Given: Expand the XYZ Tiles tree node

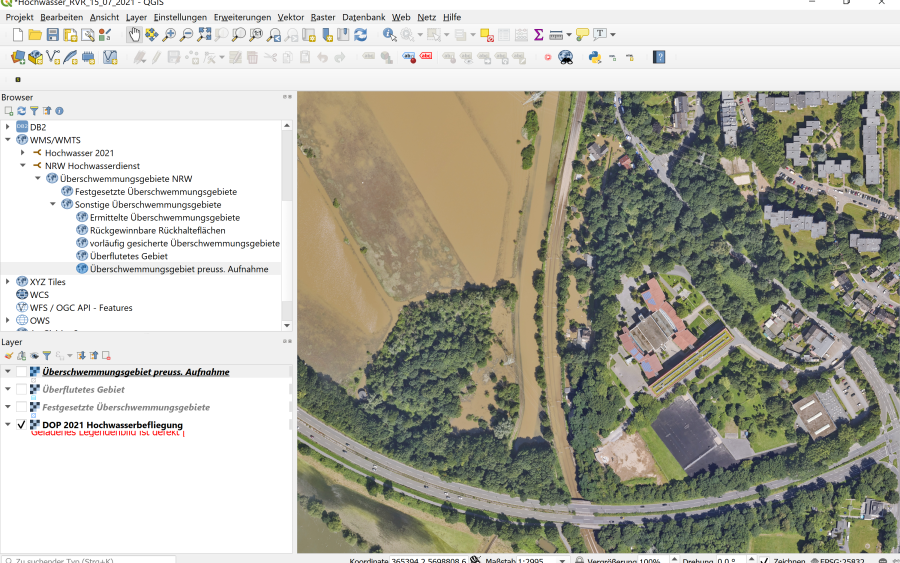Looking at the screenshot, I should tap(8, 282).
